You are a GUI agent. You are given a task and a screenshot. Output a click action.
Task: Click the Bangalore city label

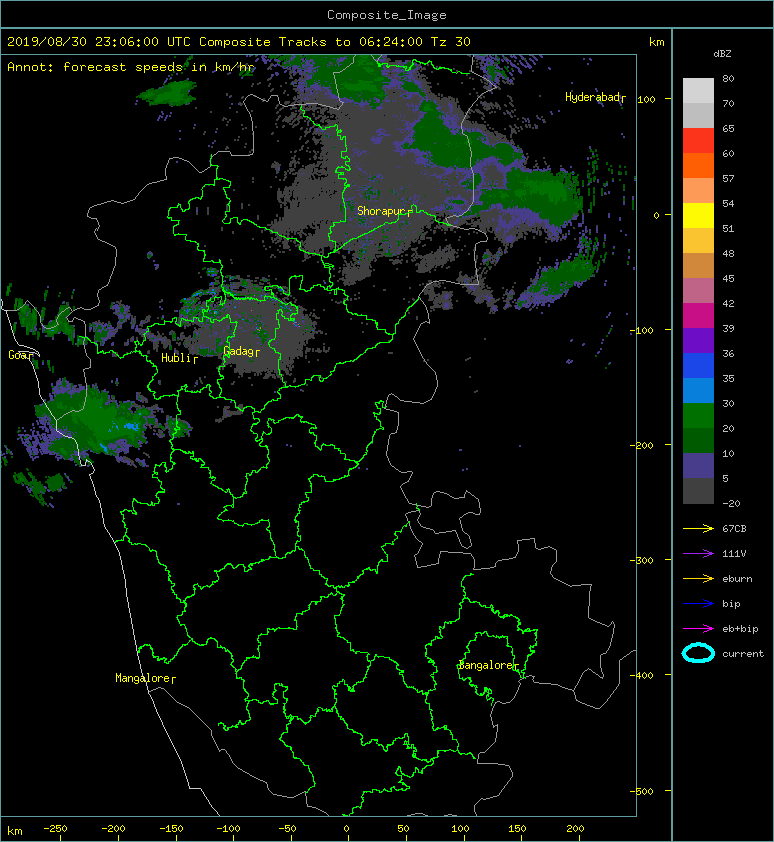pos(486,665)
